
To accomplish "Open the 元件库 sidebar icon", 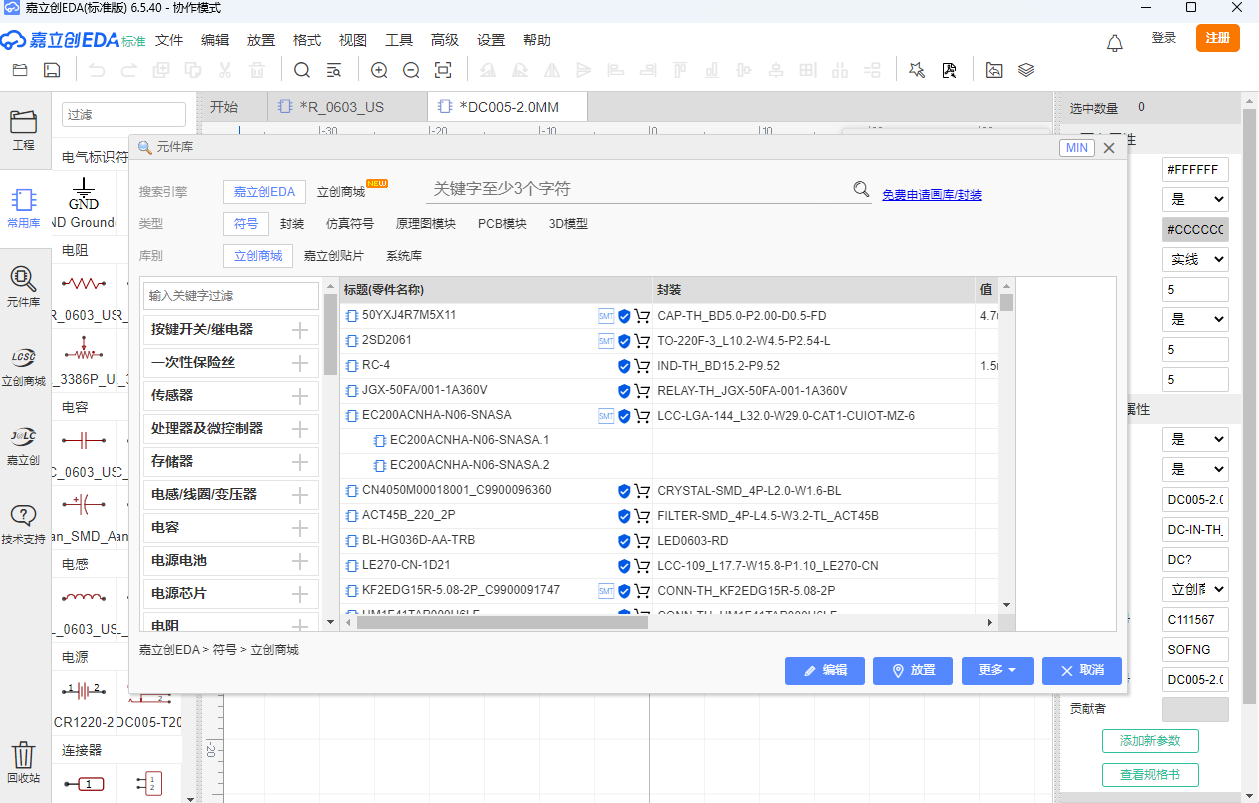I will 24,286.
